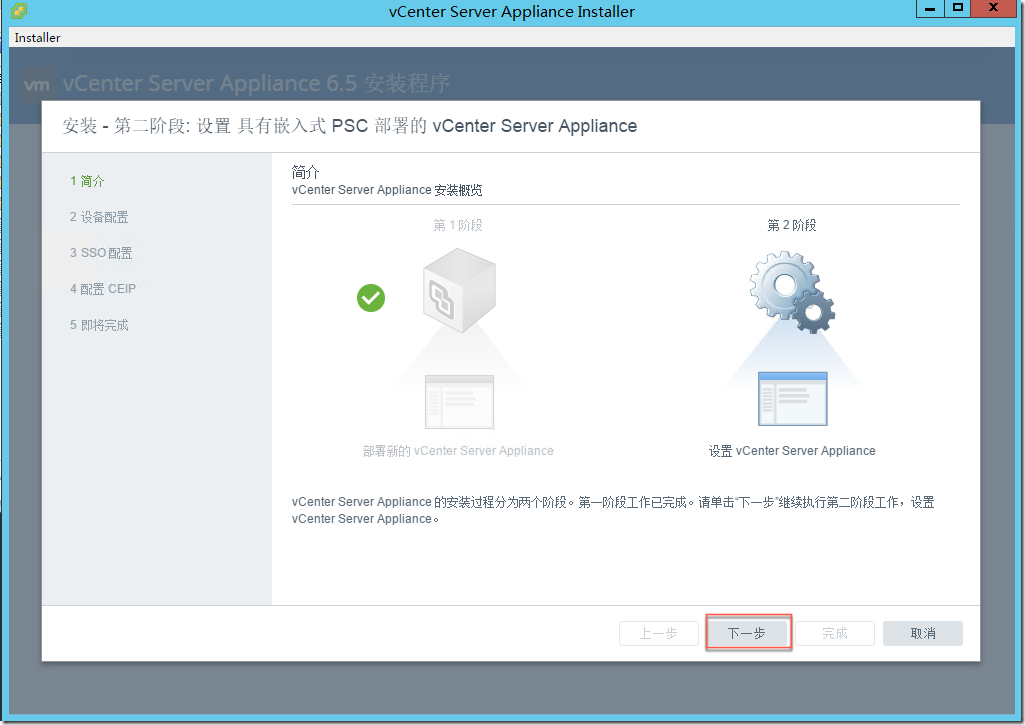Viewport: 1025px width, 725px height.
Task: Click the stage 1 window thumbnail icon
Action: point(459,401)
